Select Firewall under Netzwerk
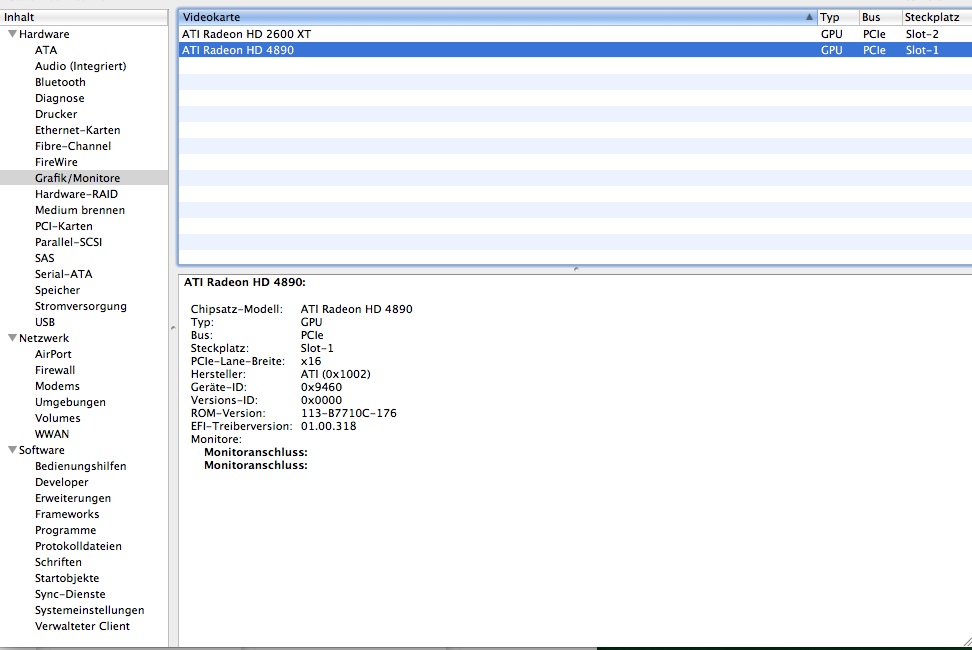Viewport: 972px width, 650px height. click(x=55, y=370)
